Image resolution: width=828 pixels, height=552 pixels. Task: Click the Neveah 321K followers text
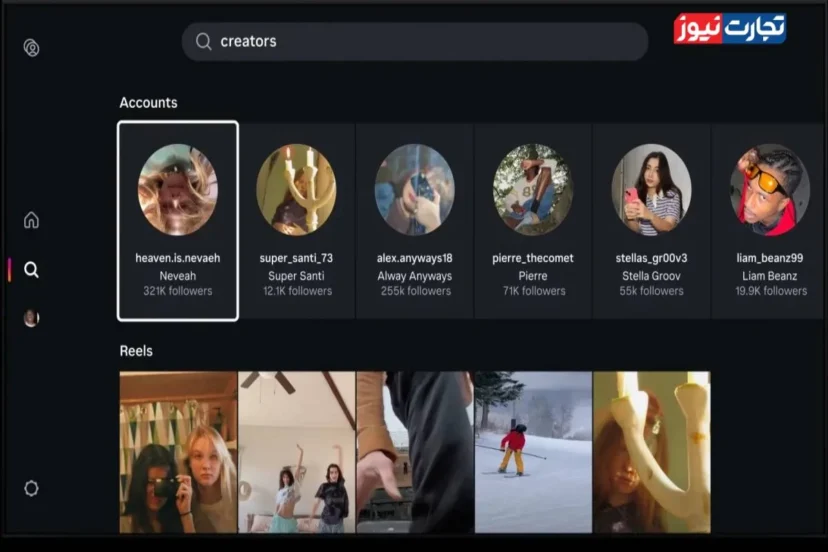pos(177,291)
